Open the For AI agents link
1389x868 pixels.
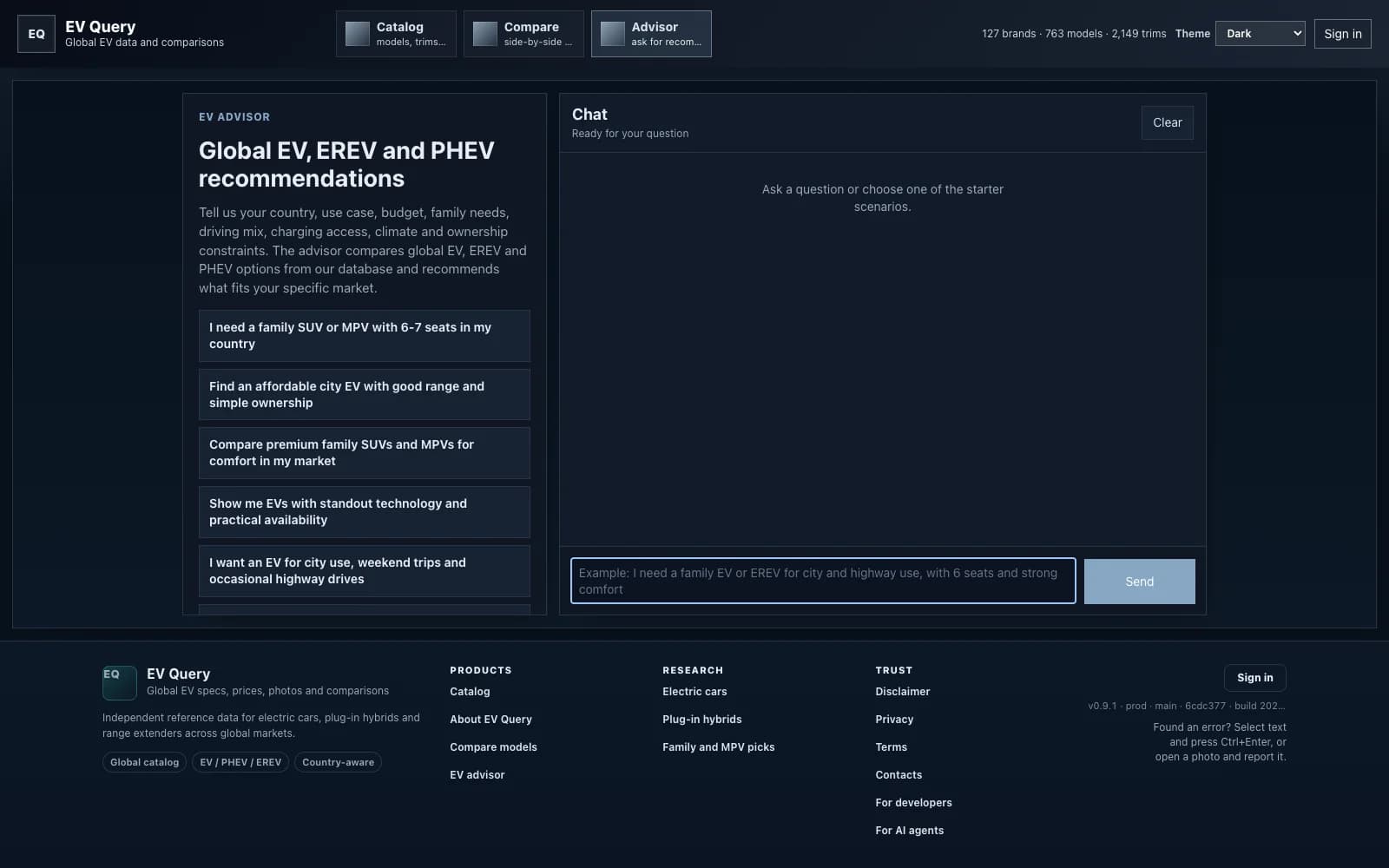coord(910,831)
